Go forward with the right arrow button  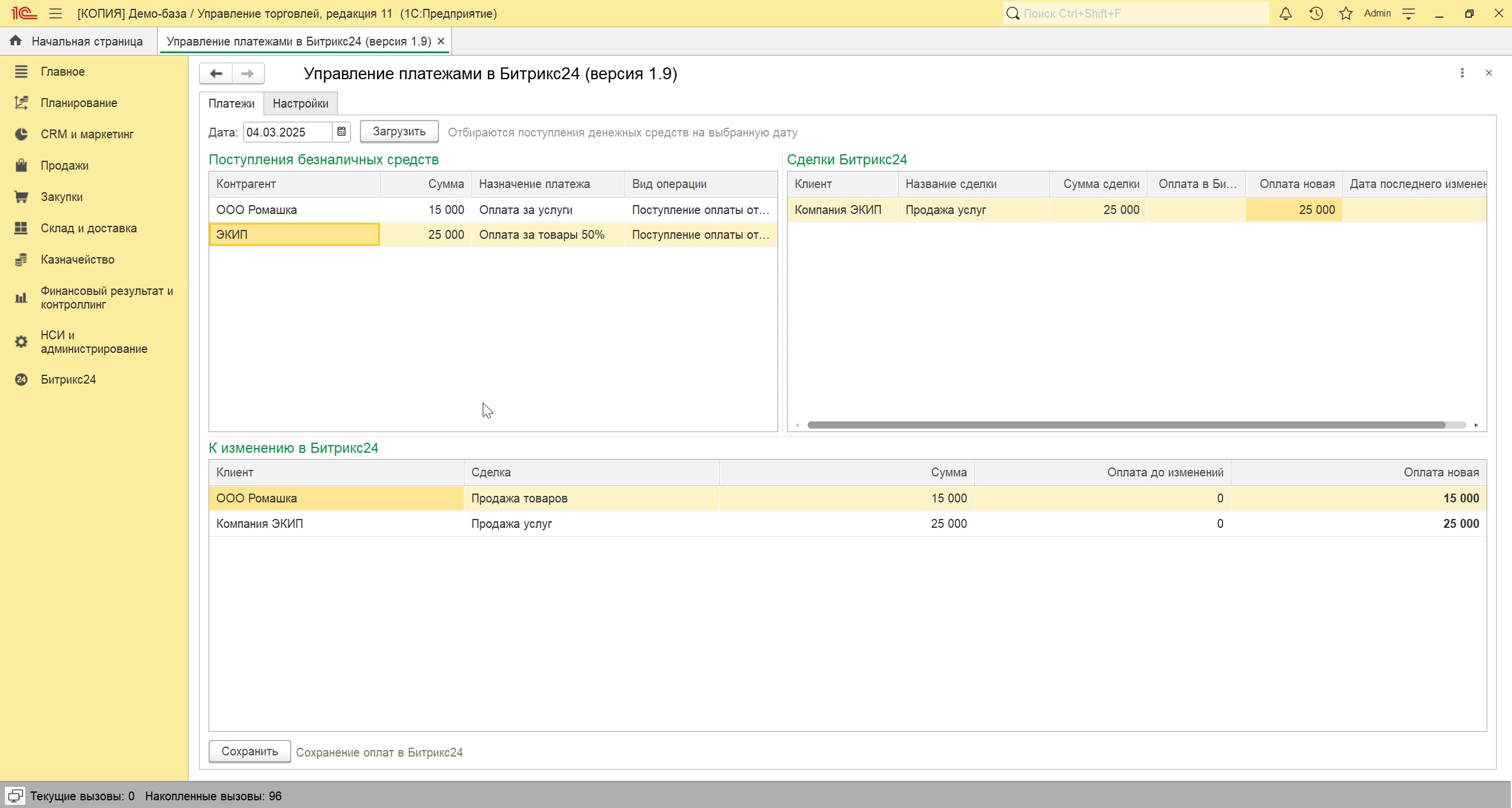(x=248, y=74)
